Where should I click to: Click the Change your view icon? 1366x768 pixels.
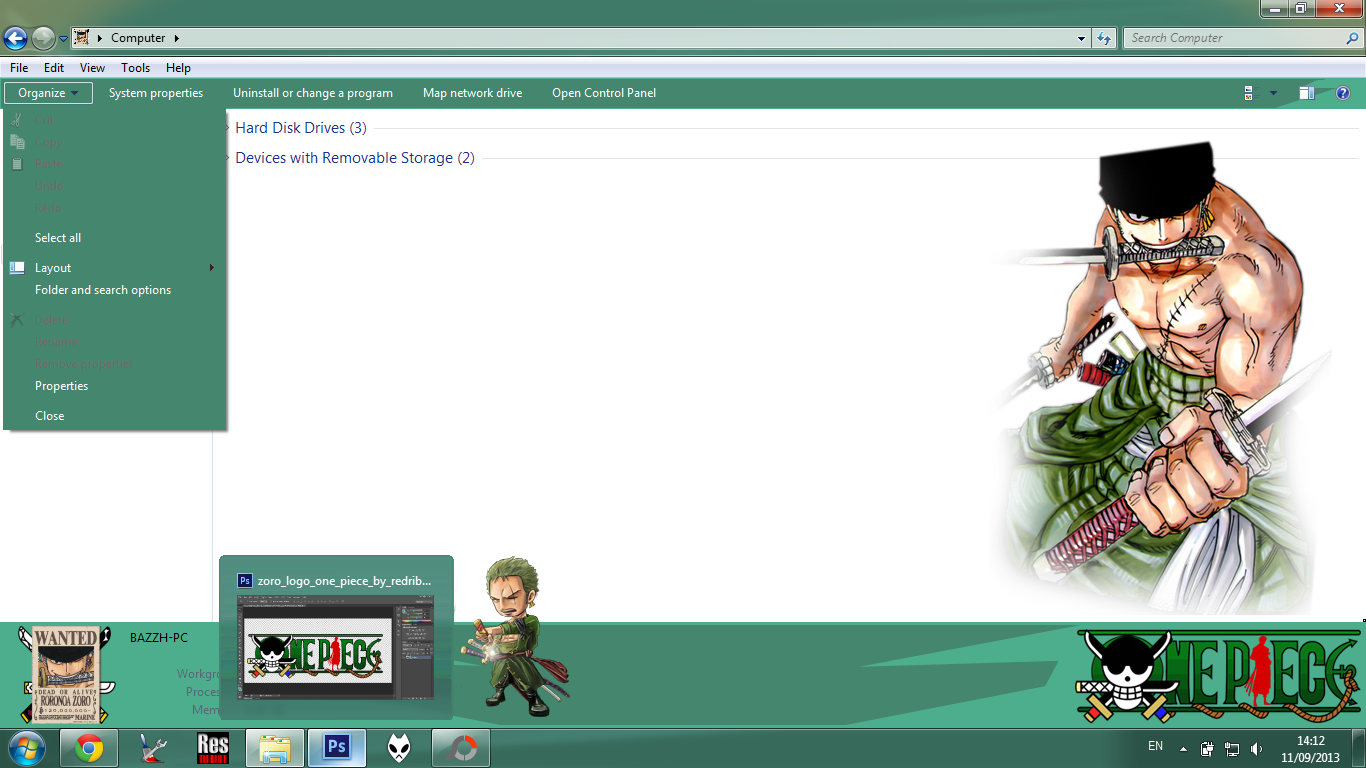[1249, 93]
